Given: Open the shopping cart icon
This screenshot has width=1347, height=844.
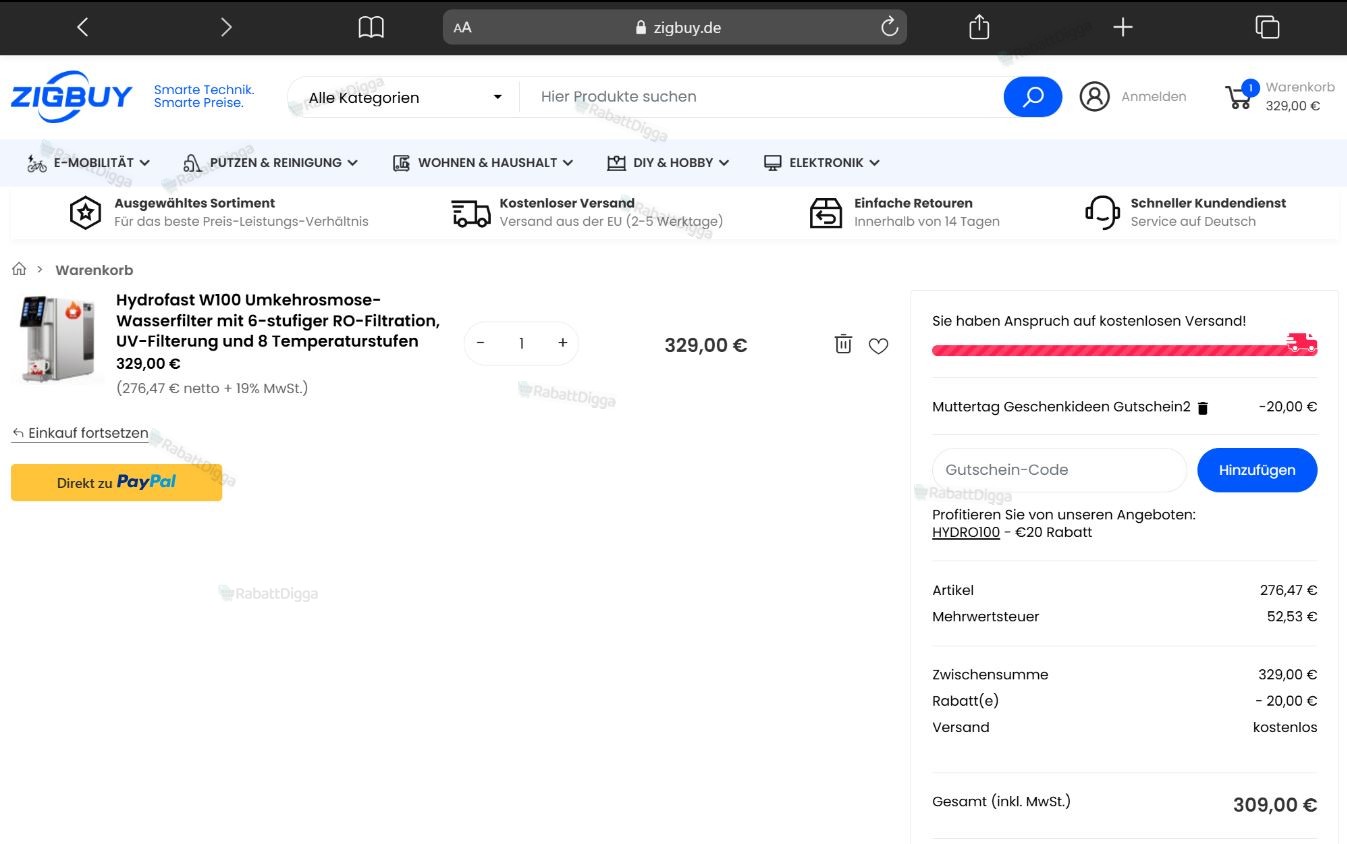Looking at the screenshot, I should 1240,96.
